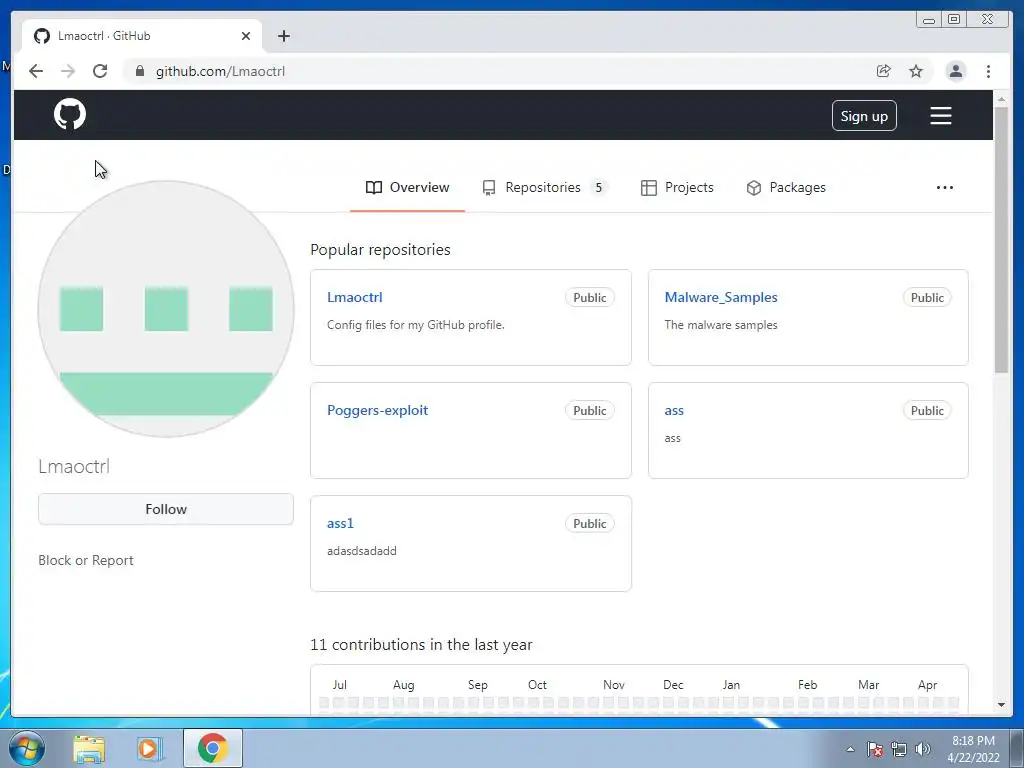Click the Chrome taskbar icon
The width and height of the screenshot is (1024, 768).
tap(212, 748)
